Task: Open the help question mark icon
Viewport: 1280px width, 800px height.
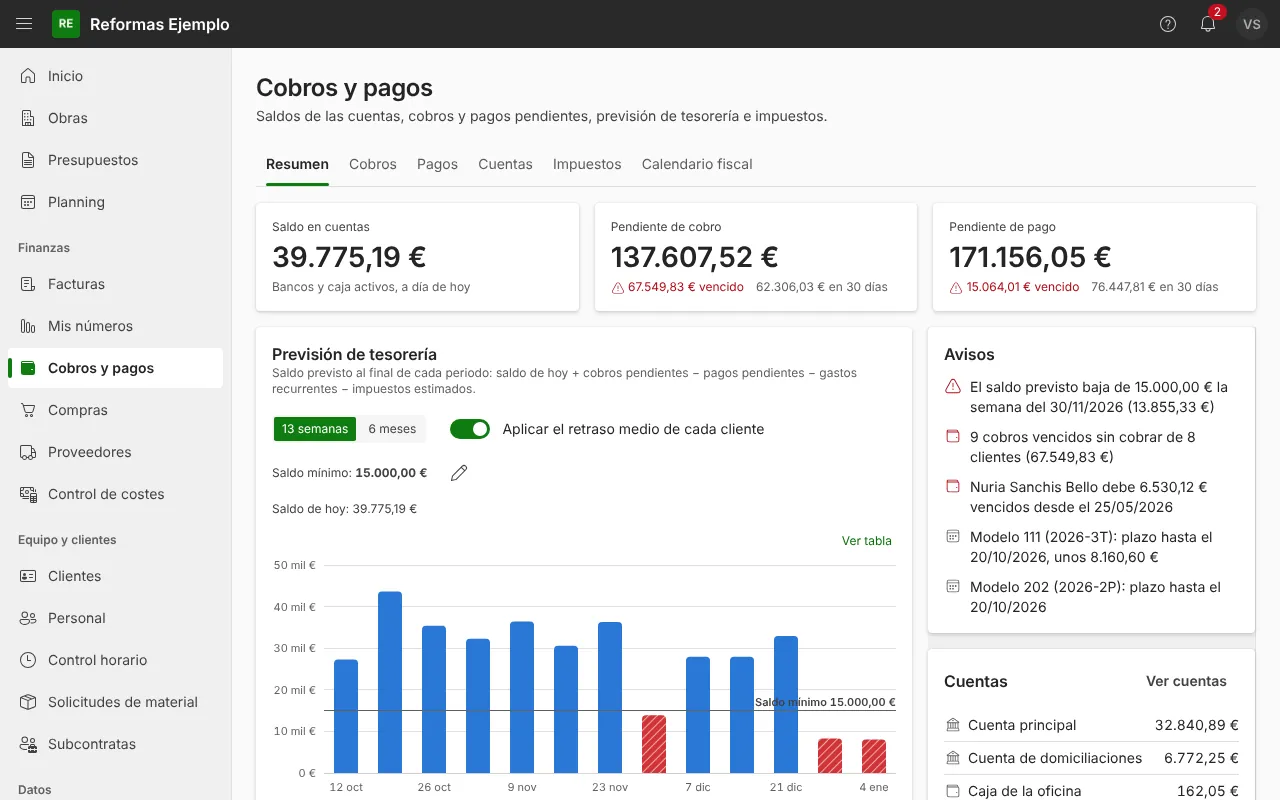Action: click(x=1168, y=24)
